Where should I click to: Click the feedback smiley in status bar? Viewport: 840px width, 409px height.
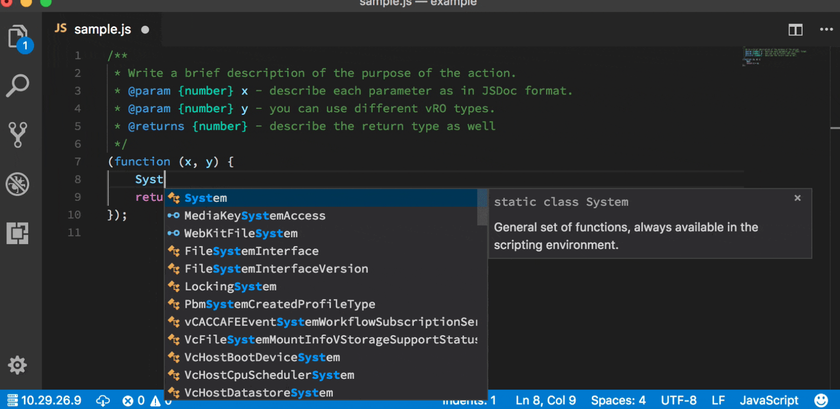[822, 400]
